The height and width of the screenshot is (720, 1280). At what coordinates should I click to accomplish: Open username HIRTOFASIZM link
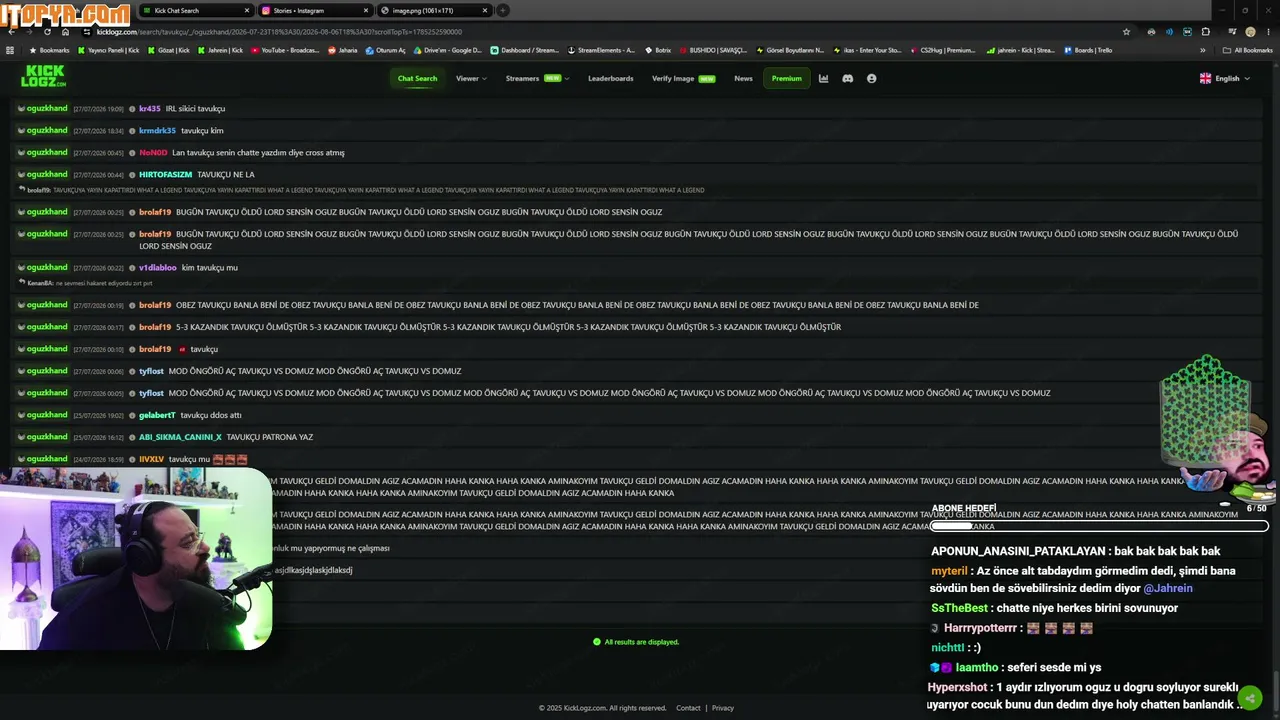pos(165,175)
